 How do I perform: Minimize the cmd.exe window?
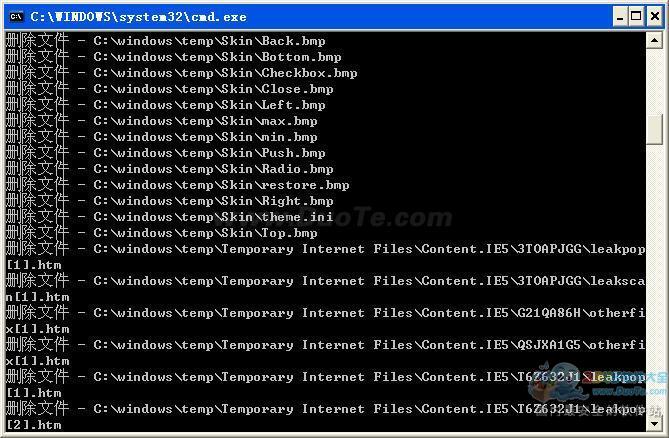pos(620,17)
